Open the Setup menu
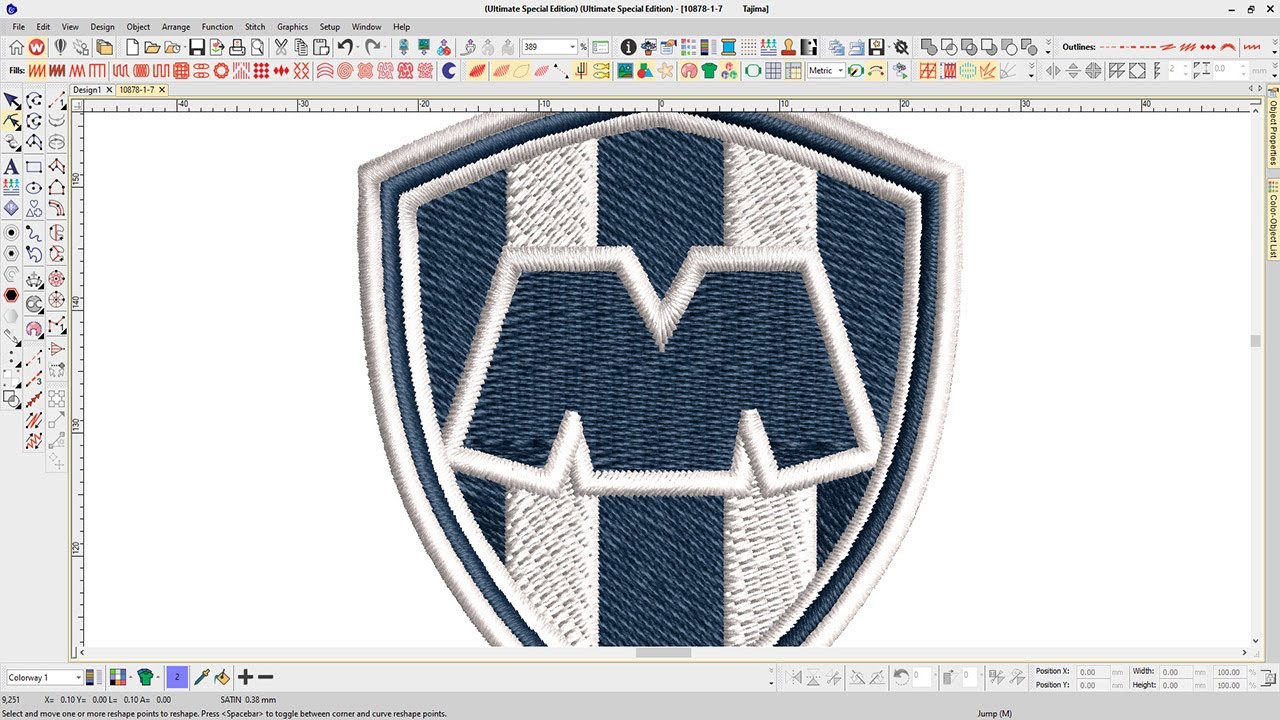This screenshot has width=1280, height=720. pyautogui.click(x=329, y=27)
